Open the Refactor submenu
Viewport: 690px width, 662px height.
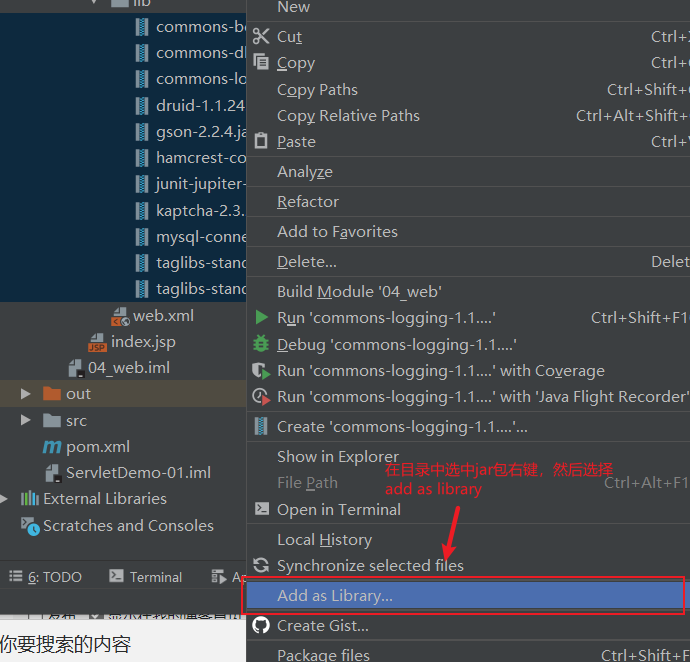coord(308,202)
